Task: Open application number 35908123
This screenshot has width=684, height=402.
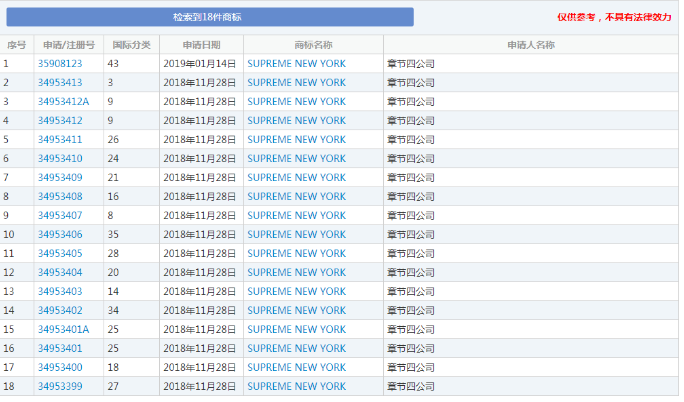Action: 60,64
